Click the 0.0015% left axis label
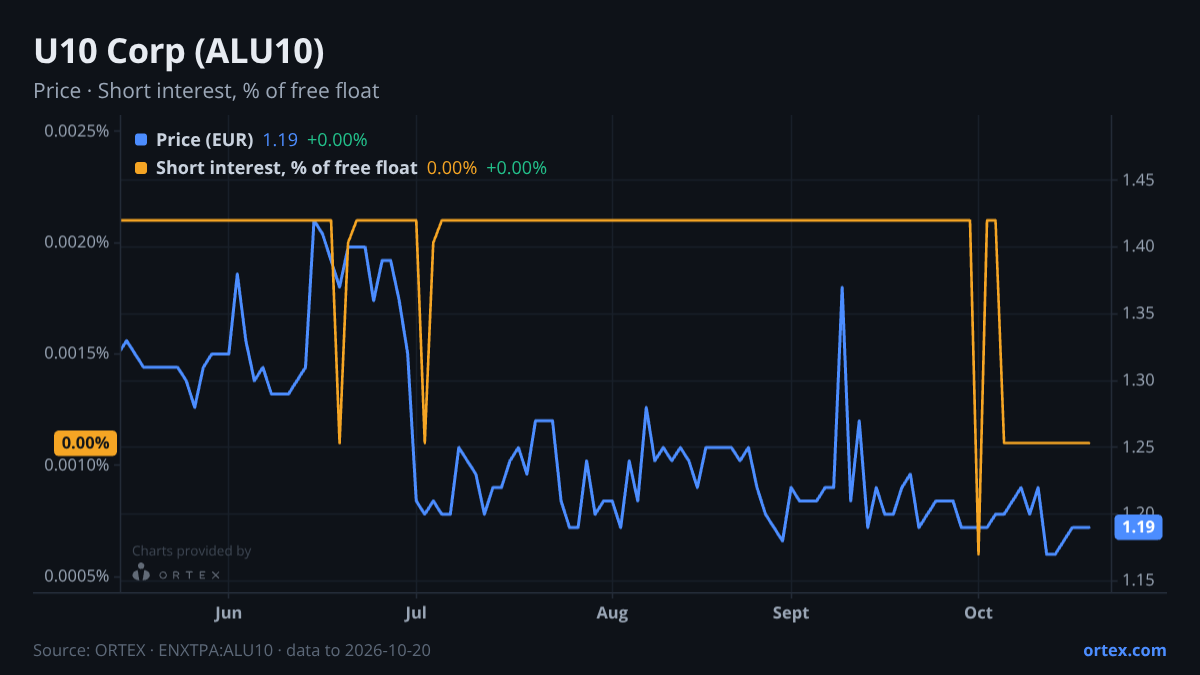1200x675 pixels. pos(77,353)
